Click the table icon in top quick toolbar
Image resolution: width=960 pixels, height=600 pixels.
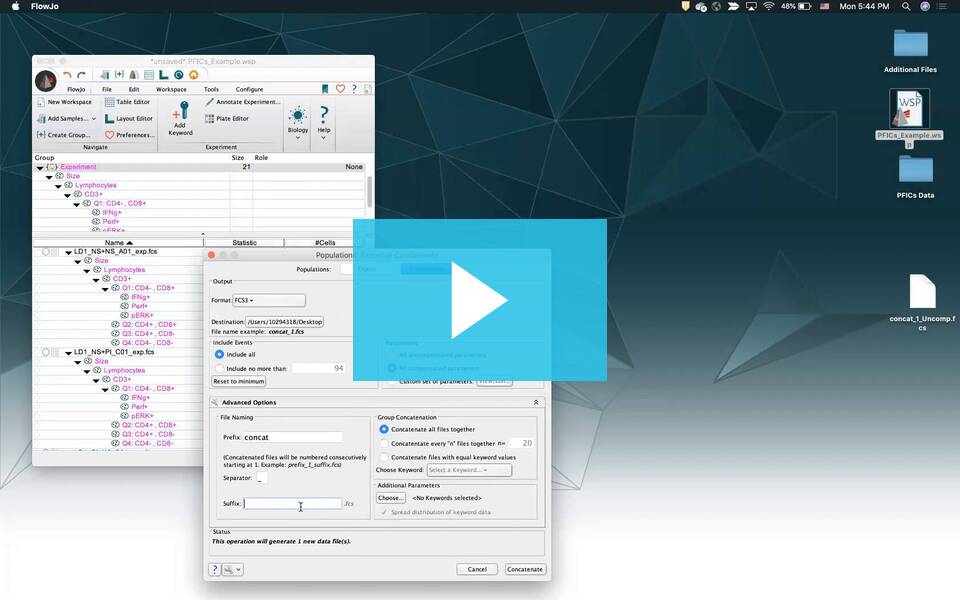tap(149, 75)
